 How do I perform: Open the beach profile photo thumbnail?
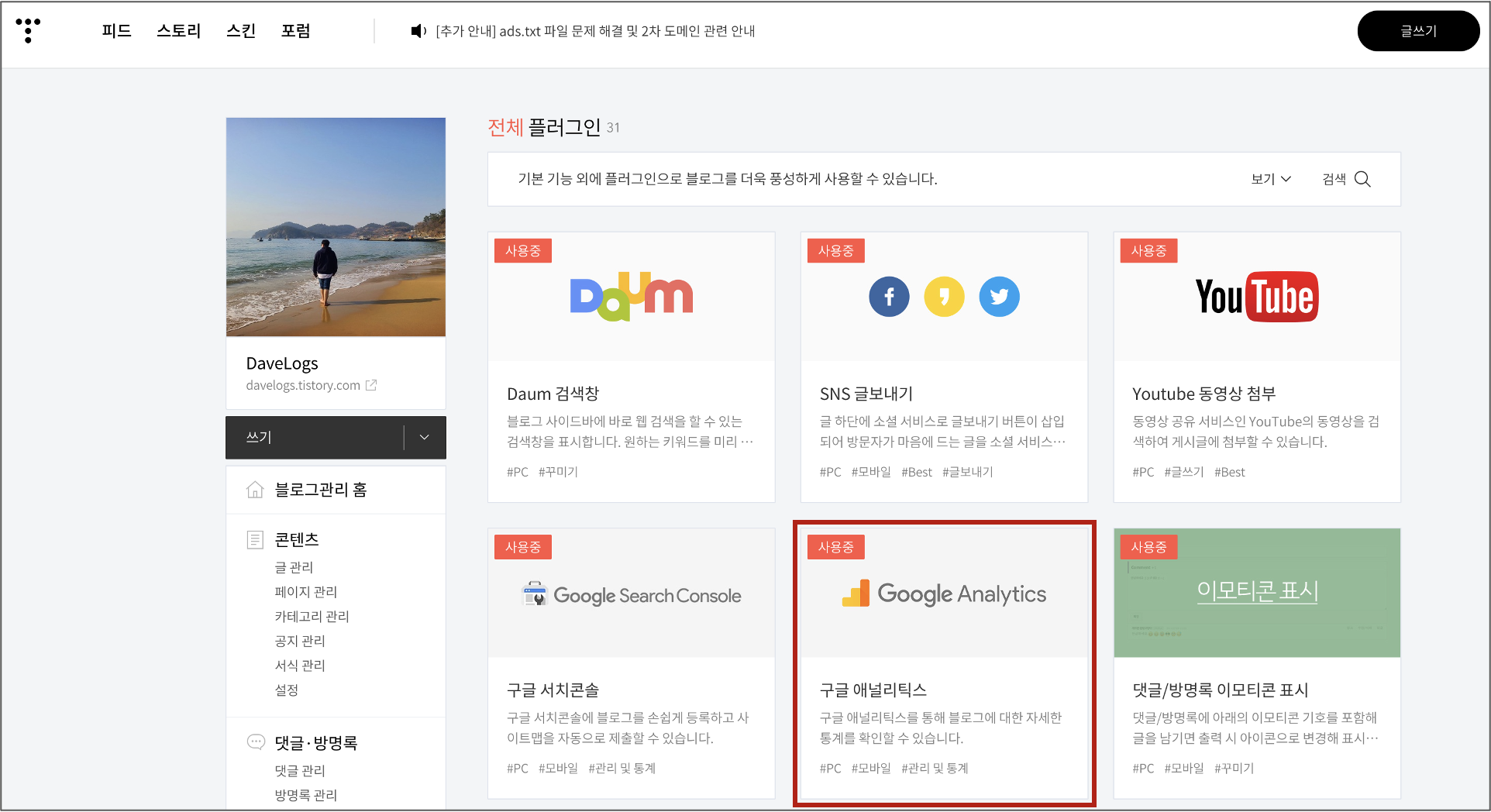(336, 227)
